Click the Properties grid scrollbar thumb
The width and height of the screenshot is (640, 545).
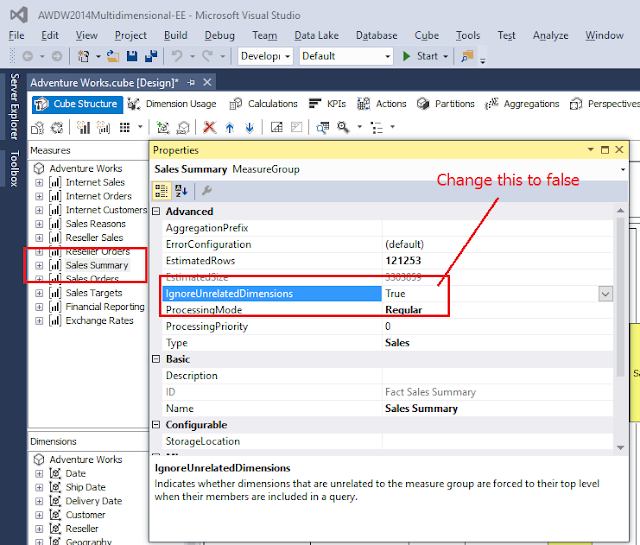pyautogui.click(x=620, y=297)
